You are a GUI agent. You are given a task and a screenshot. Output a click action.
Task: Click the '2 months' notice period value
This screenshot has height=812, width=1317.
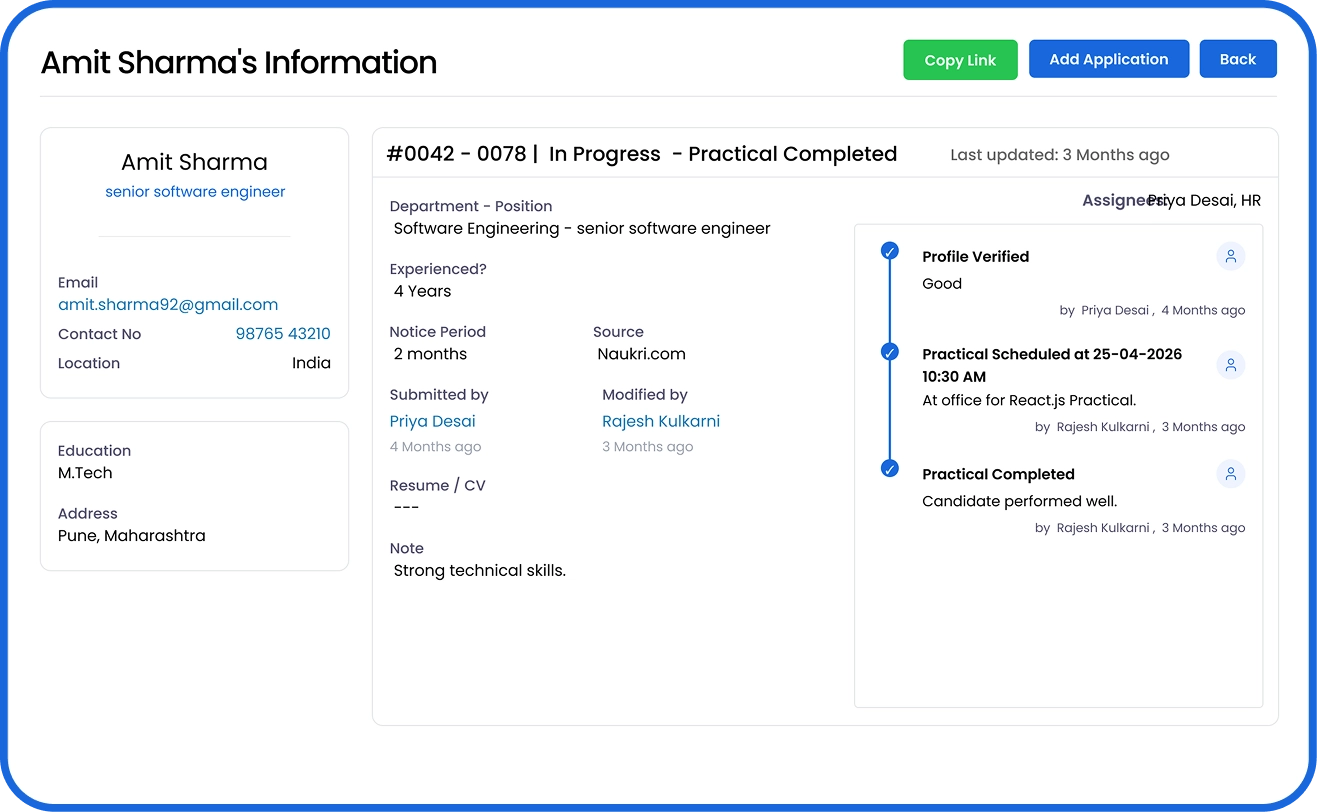pos(430,354)
